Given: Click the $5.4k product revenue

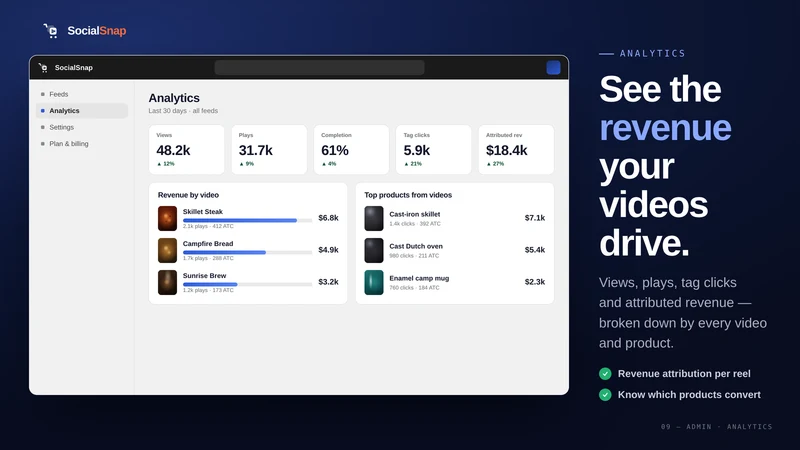Looking at the screenshot, I should 535,250.
